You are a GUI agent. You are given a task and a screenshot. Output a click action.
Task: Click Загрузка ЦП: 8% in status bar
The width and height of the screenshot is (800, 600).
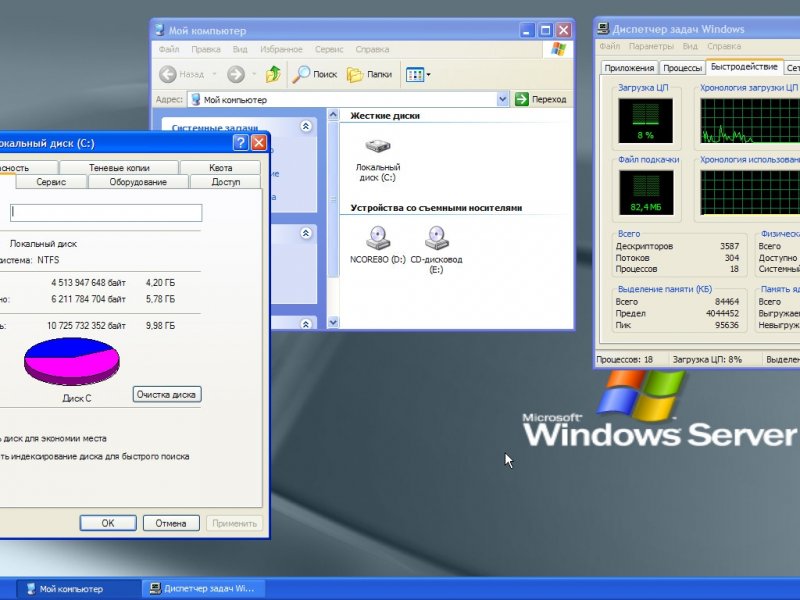click(707, 360)
